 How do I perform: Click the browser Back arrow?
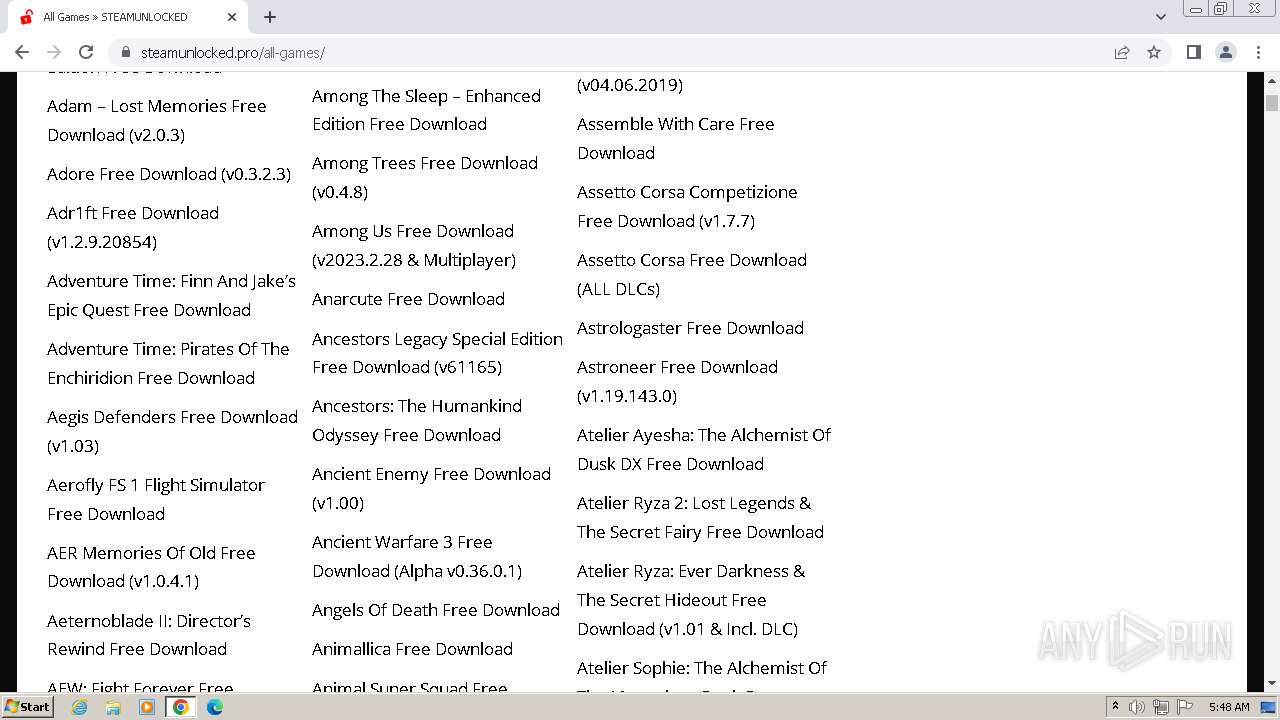coord(22,52)
